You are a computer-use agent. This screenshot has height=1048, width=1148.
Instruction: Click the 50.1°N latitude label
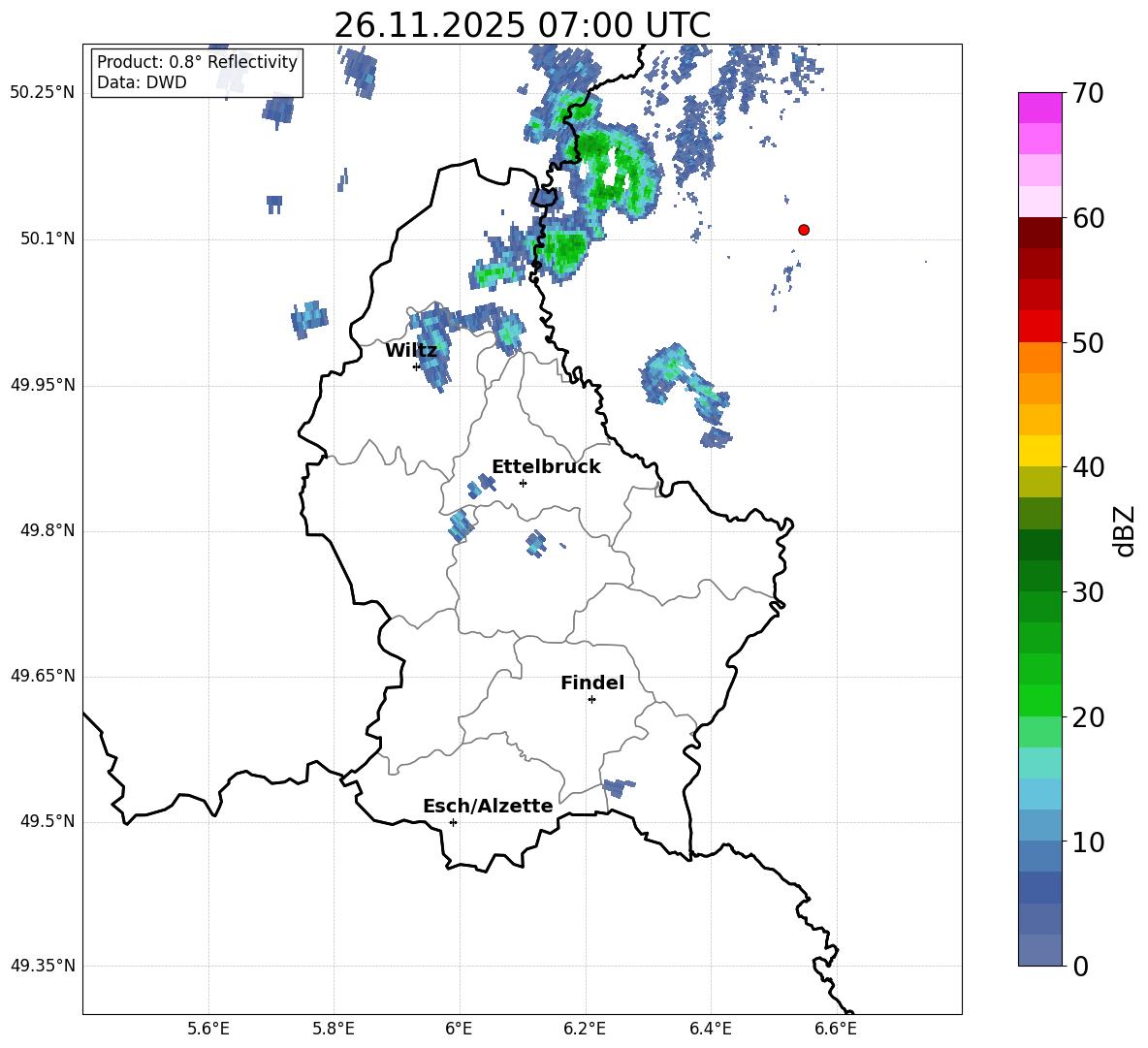48,239
